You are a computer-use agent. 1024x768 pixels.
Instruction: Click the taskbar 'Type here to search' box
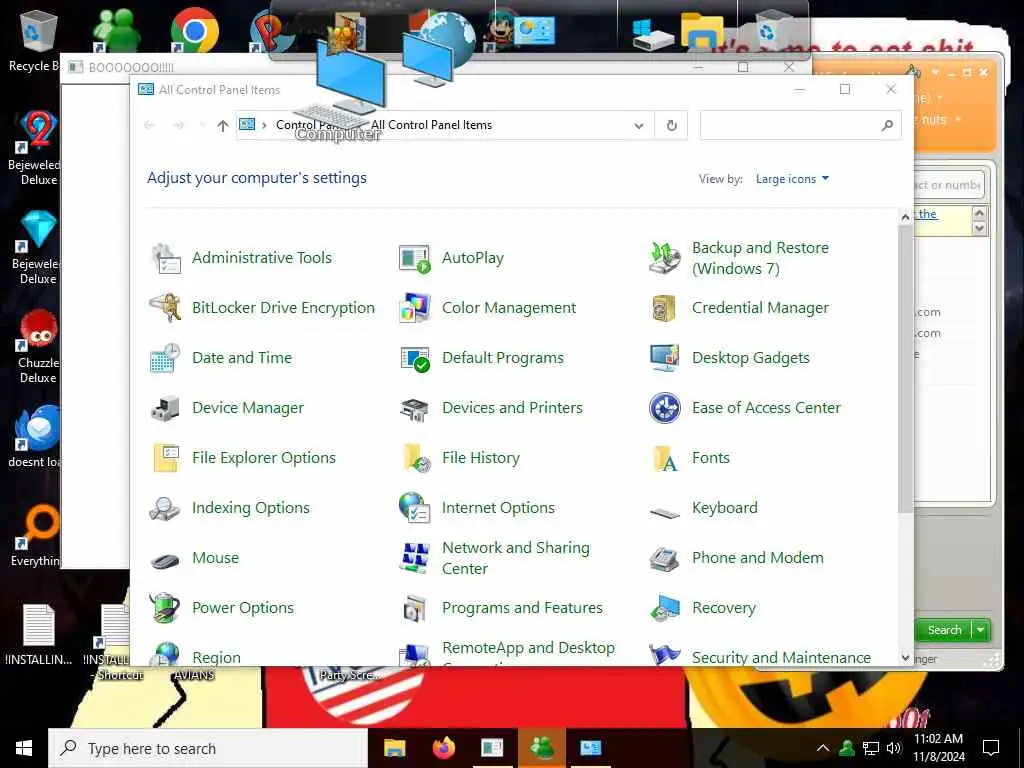208,748
